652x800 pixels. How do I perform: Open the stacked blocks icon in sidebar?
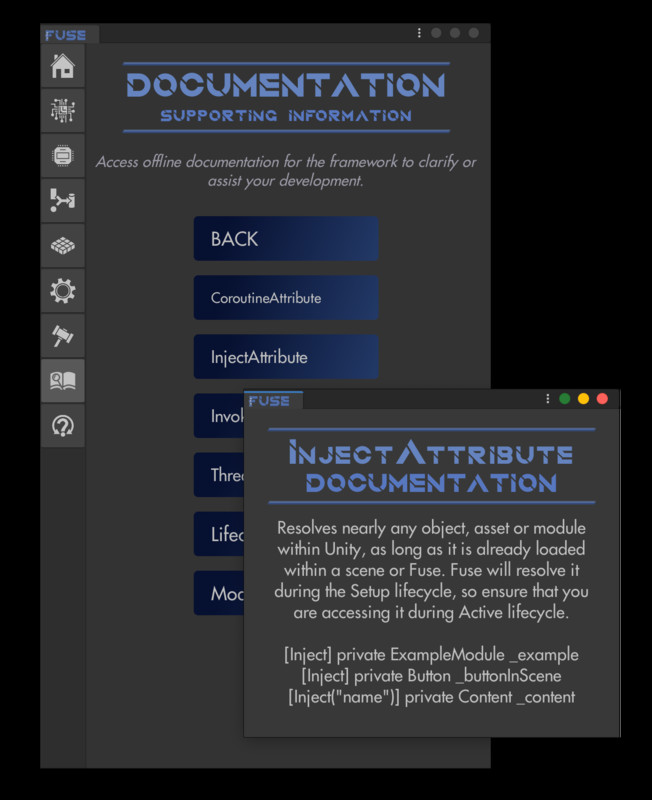point(63,245)
